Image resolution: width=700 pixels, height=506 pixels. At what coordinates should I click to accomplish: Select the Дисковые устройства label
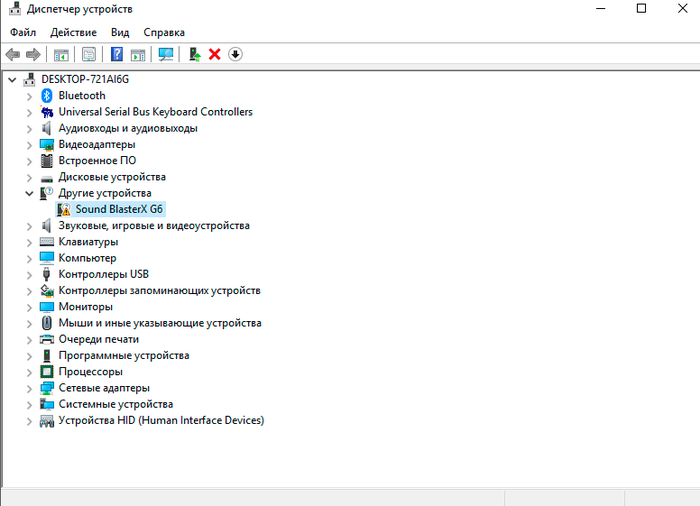click(x=112, y=177)
